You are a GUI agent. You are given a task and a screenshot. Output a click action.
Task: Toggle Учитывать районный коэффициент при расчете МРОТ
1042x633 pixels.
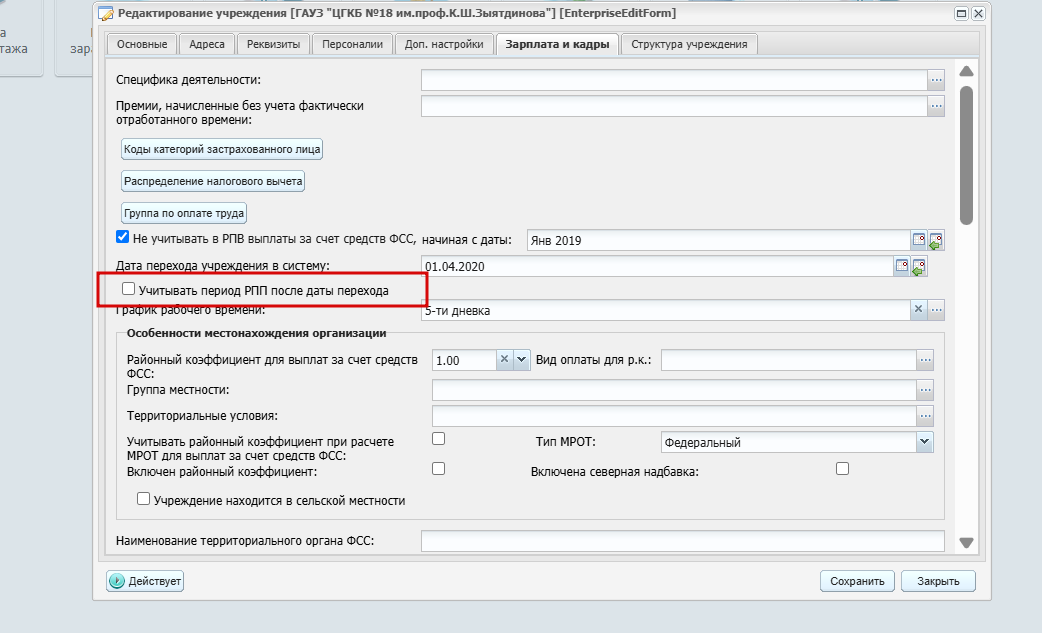(x=439, y=438)
